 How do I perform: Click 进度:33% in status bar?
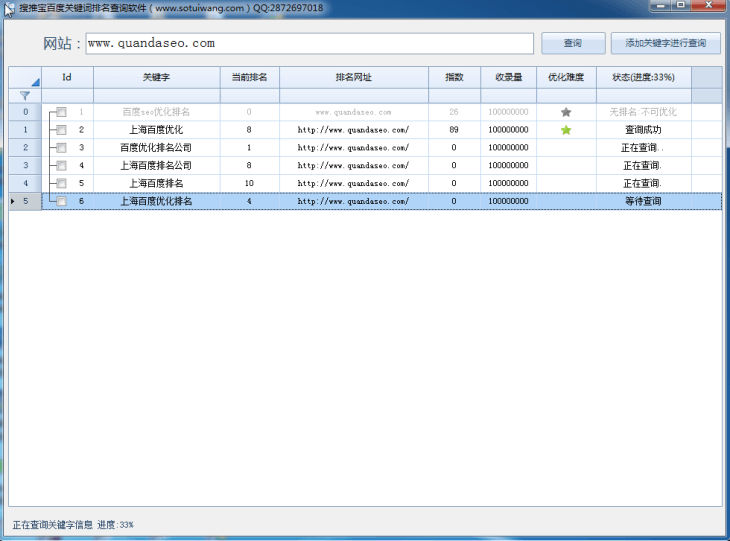click(115, 525)
